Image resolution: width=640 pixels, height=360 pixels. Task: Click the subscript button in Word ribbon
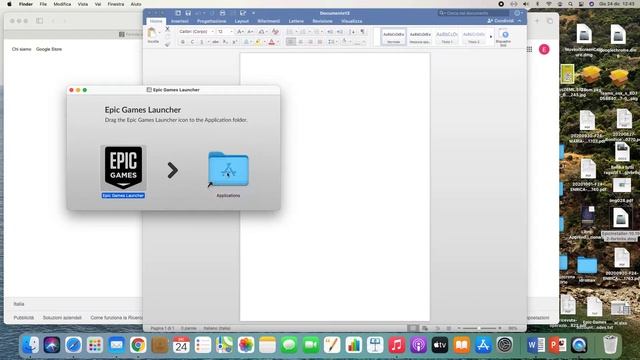point(225,42)
